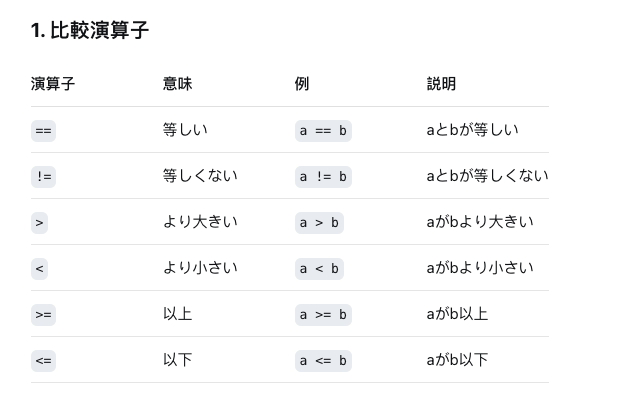
Task: Click the "a != b" example code
Action: pyautogui.click(x=324, y=177)
